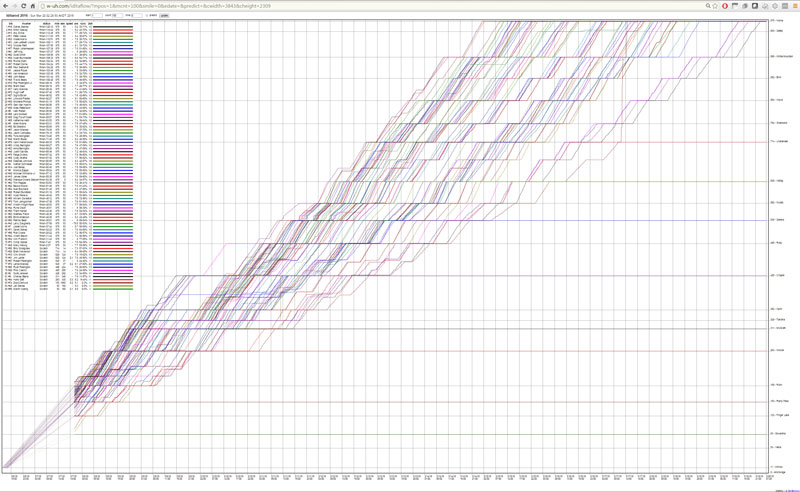Viewport: 800px width, 492px height.
Task: Click the browser forward arrow
Action: click(15, 6)
